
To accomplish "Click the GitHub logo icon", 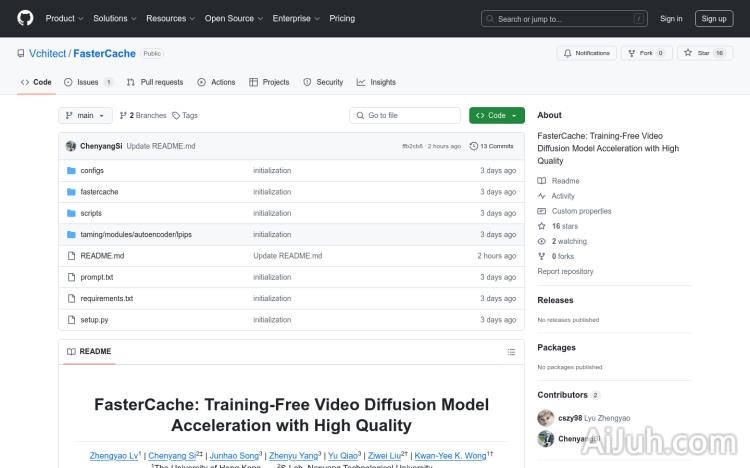I will [x=25, y=18].
